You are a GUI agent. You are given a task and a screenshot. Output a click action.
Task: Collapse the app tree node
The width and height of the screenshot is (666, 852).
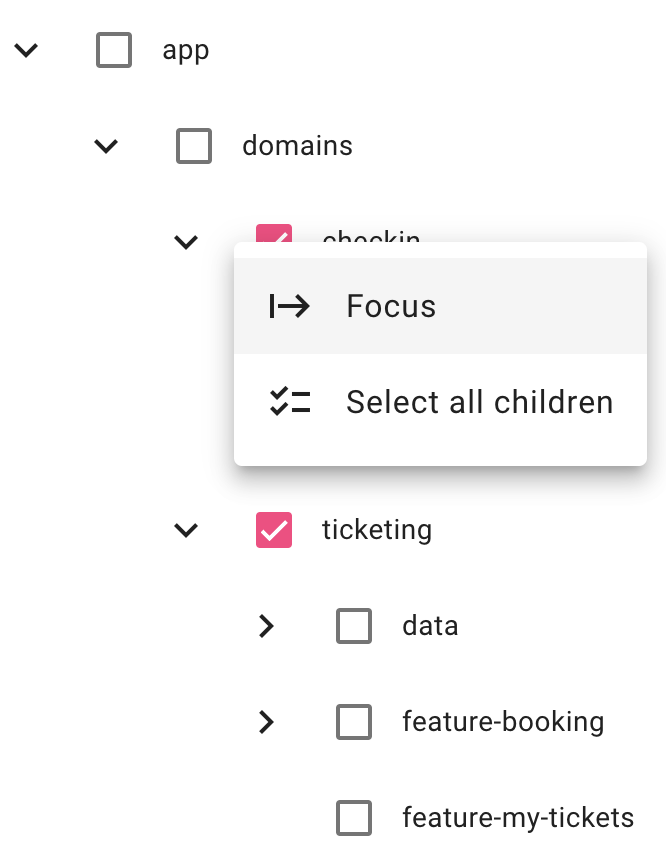(26, 50)
